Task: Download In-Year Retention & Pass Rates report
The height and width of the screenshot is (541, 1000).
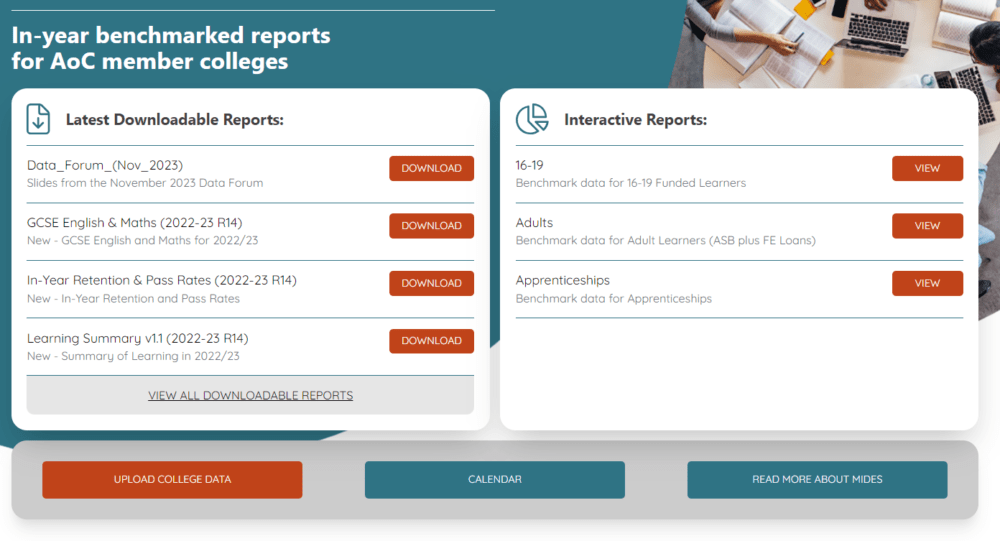Action: [x=431, y=283]
